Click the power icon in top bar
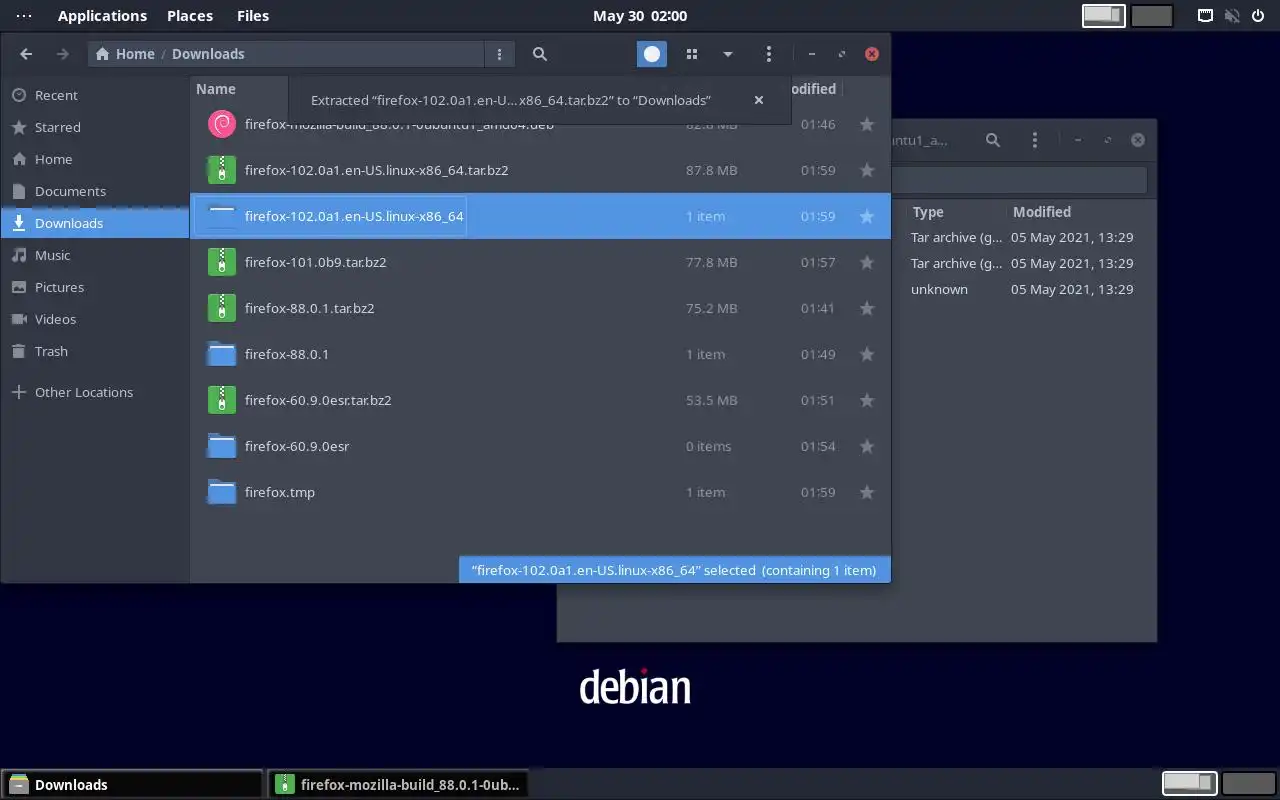 tap(1258, 16)
